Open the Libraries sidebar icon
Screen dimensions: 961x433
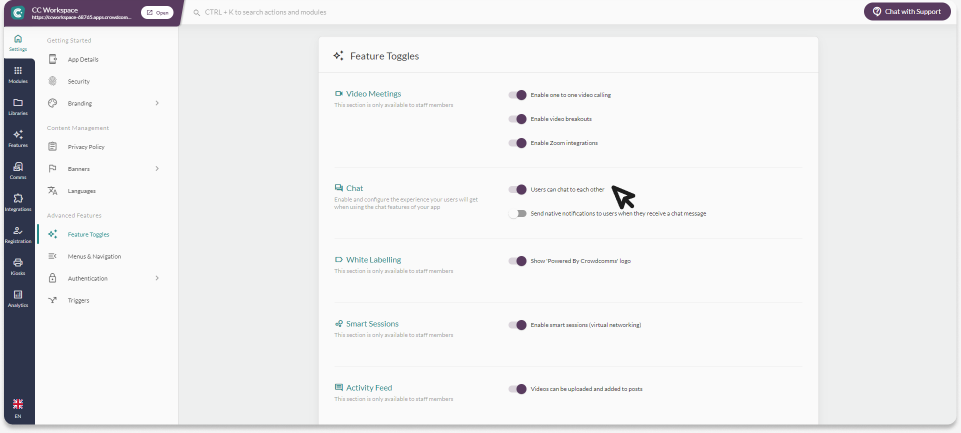[x=18, y=106]
